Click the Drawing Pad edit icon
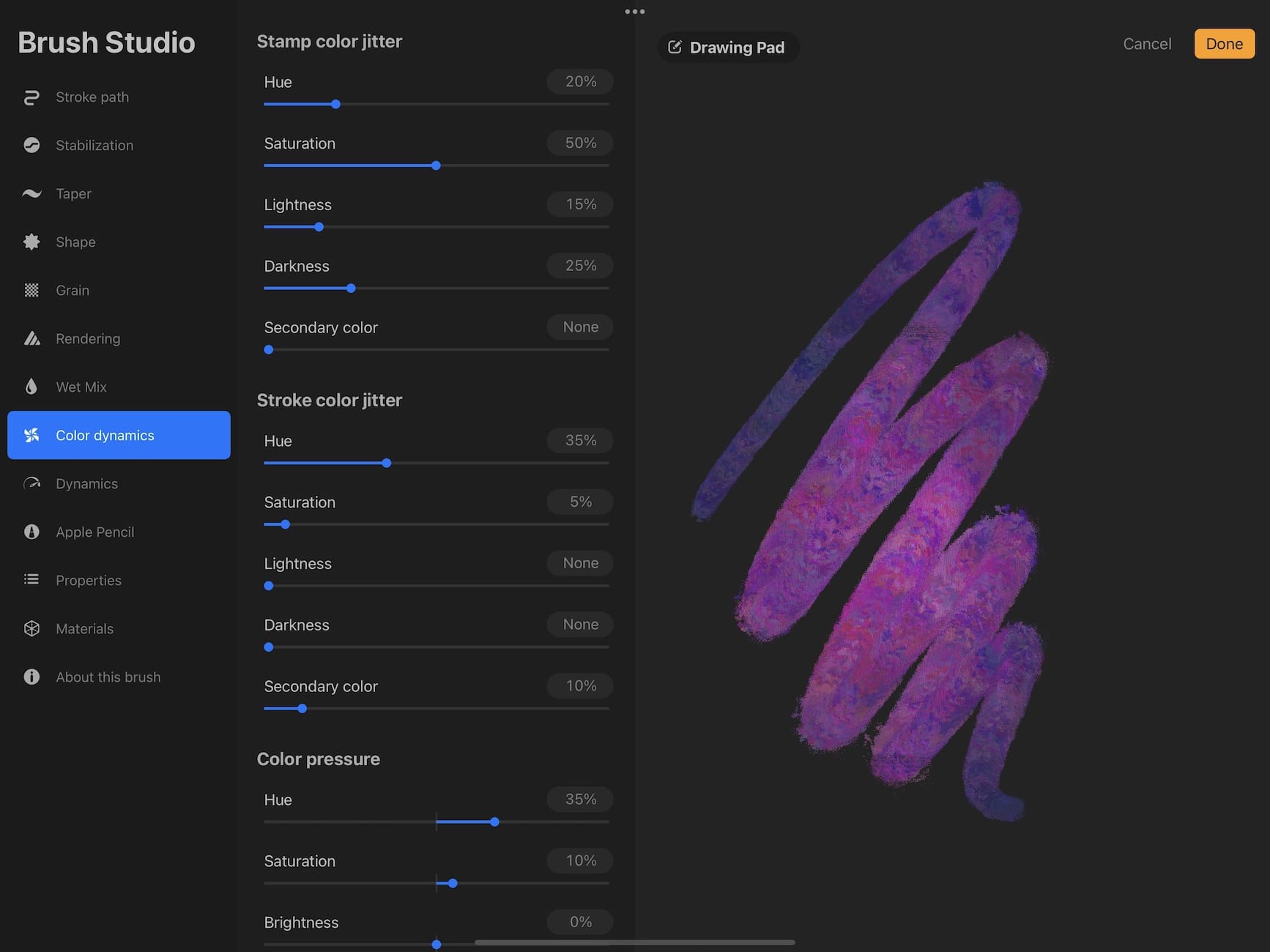Screen dimensions: 1270x952 click(675, 48)
